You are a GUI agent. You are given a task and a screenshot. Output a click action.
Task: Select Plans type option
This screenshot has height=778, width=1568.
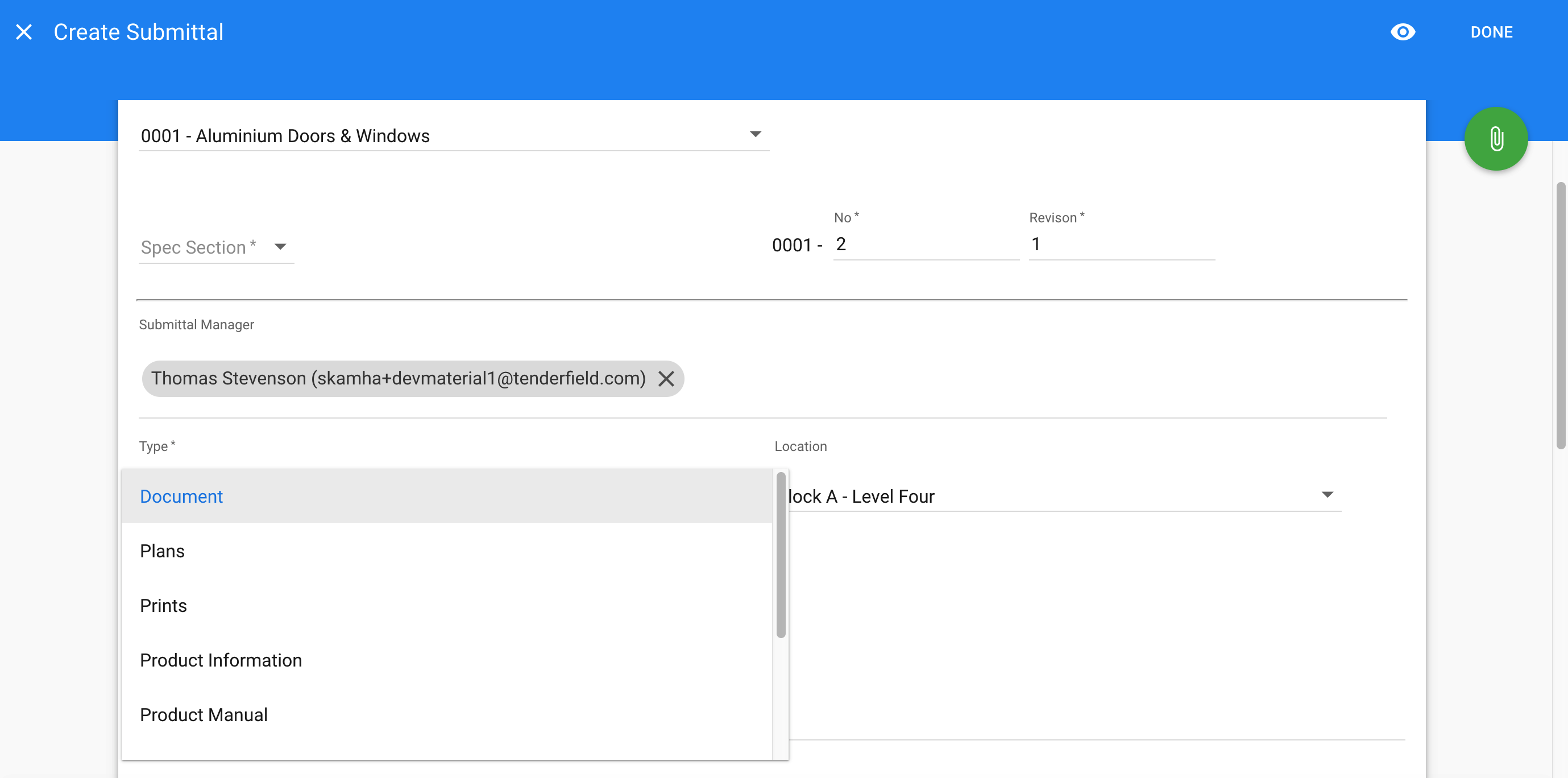click(447, 551)
